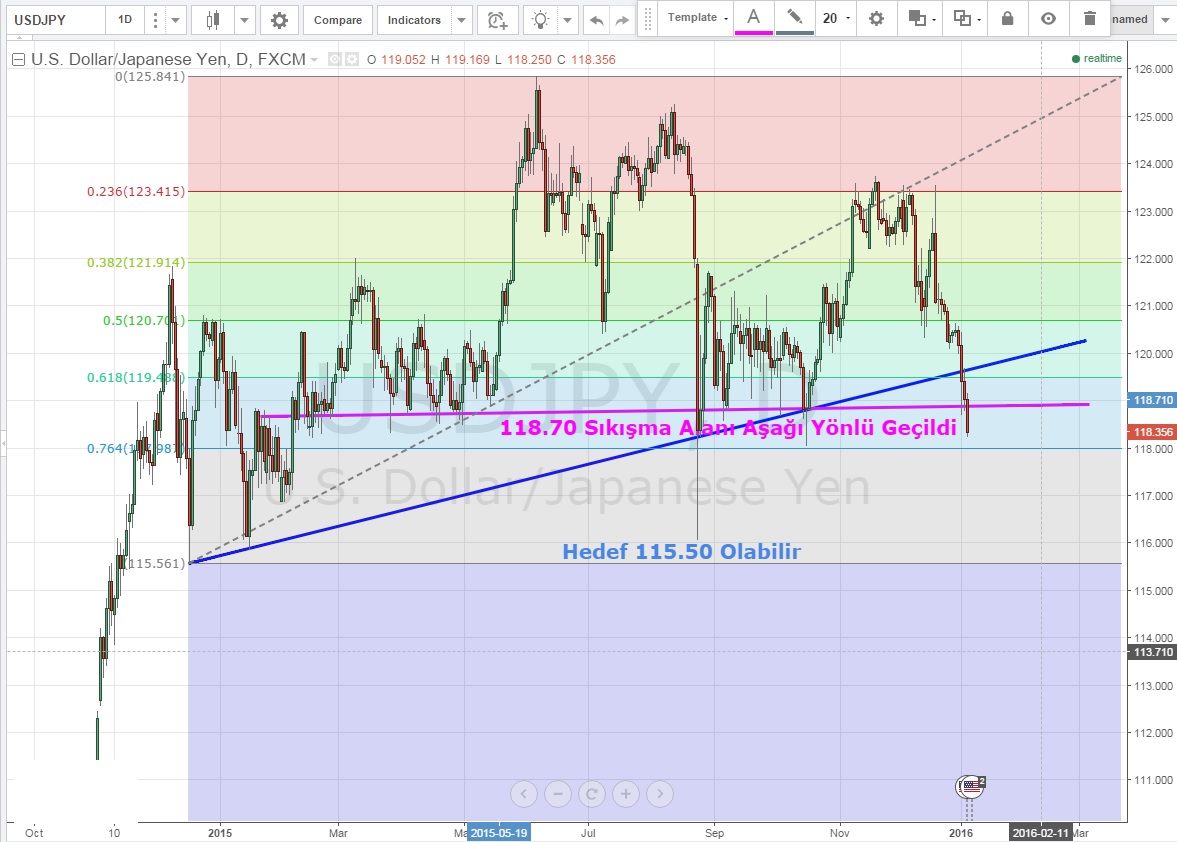Change the magenta text color swatch
1177x842 pixels.
754,18
